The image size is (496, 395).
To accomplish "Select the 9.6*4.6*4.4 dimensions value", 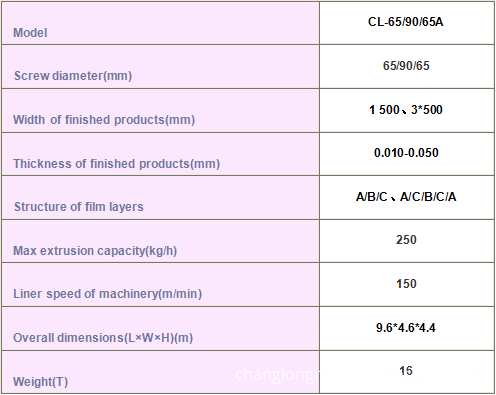I will tap(406, 328).
